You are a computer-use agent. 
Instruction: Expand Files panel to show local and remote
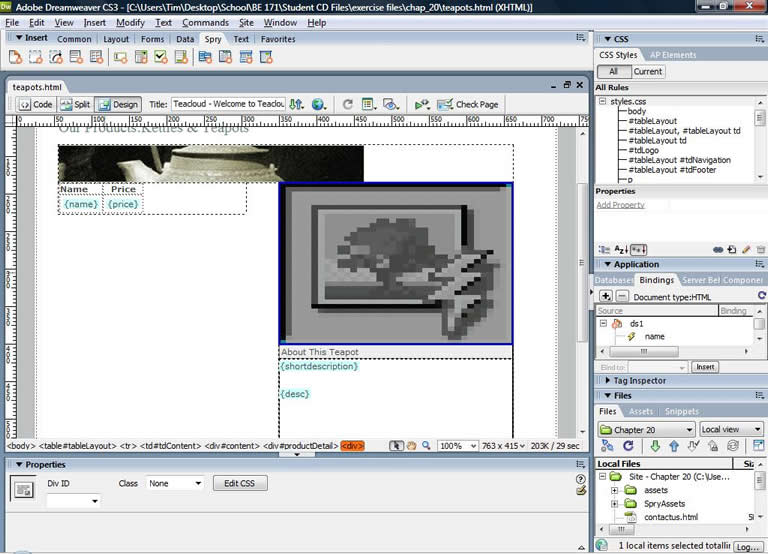[x=758, y=446]
